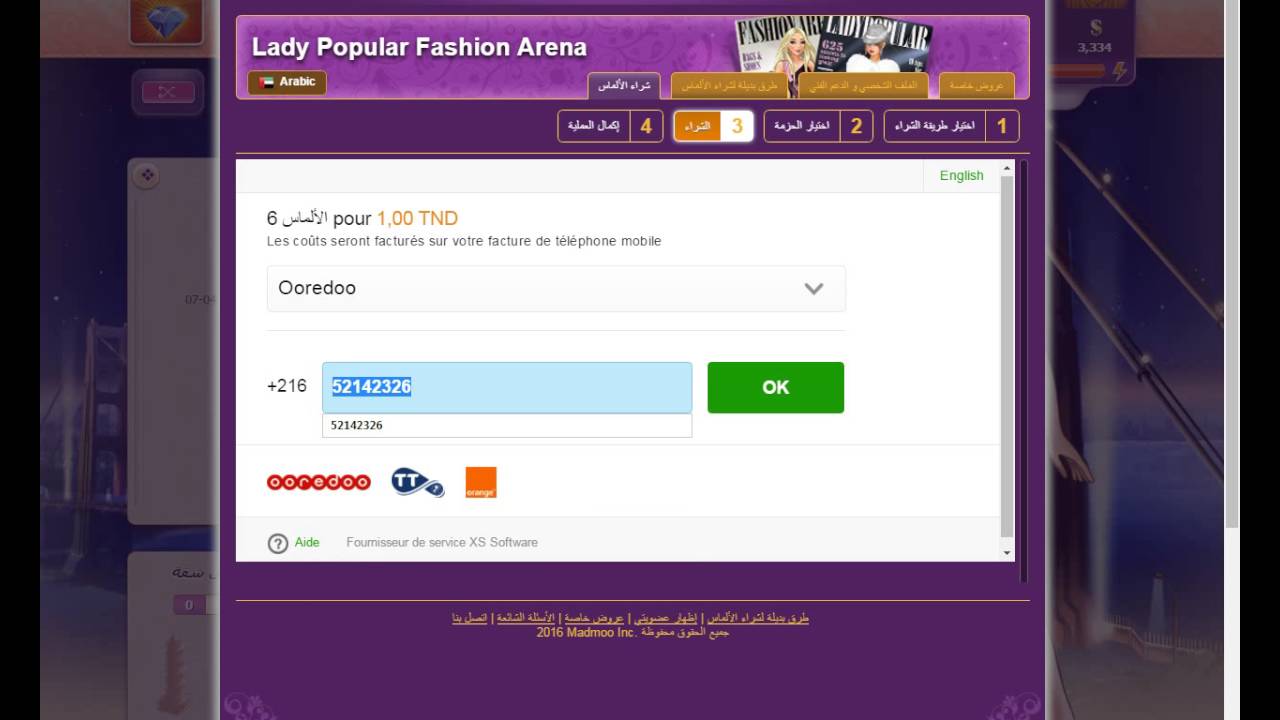Screen dimensions: 1280x720
Task: Open the عروض خاصة tab
Action: (977, 86)
